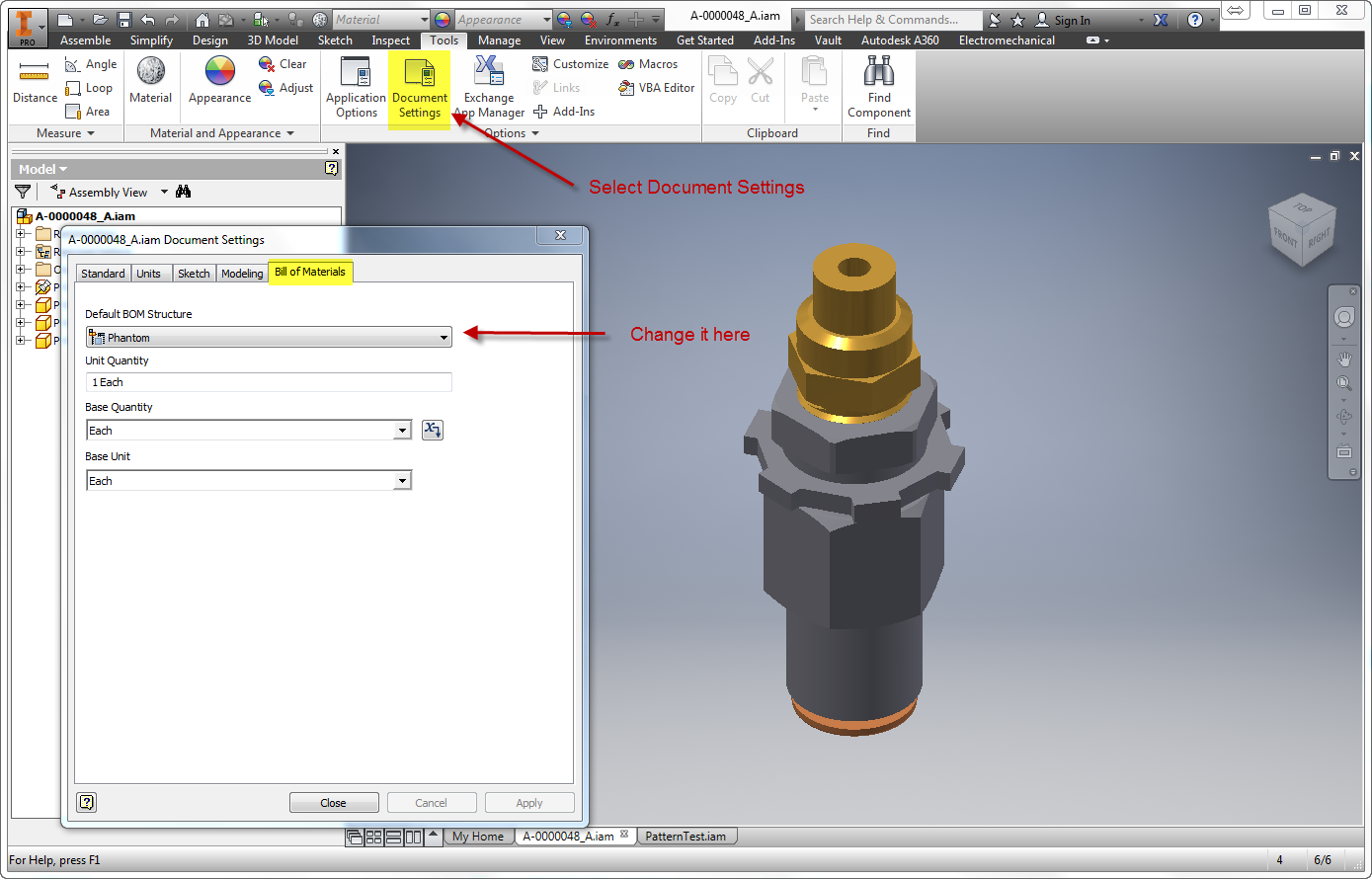
Task: Open the Base Unit dropdown
Action: tap(402, 480)
